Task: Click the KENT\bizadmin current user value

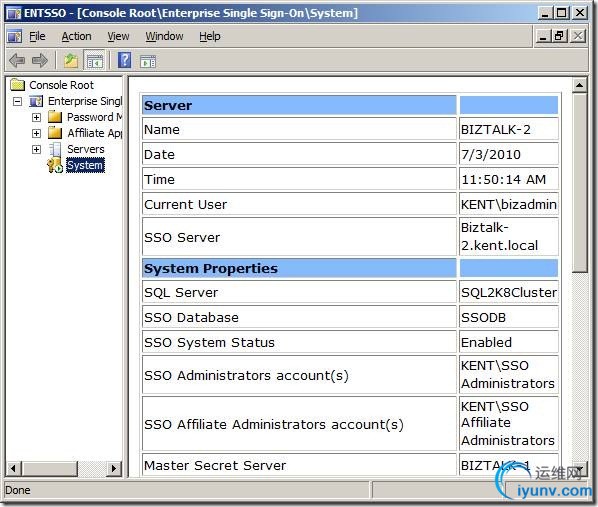Action: [x=509, y=204]
